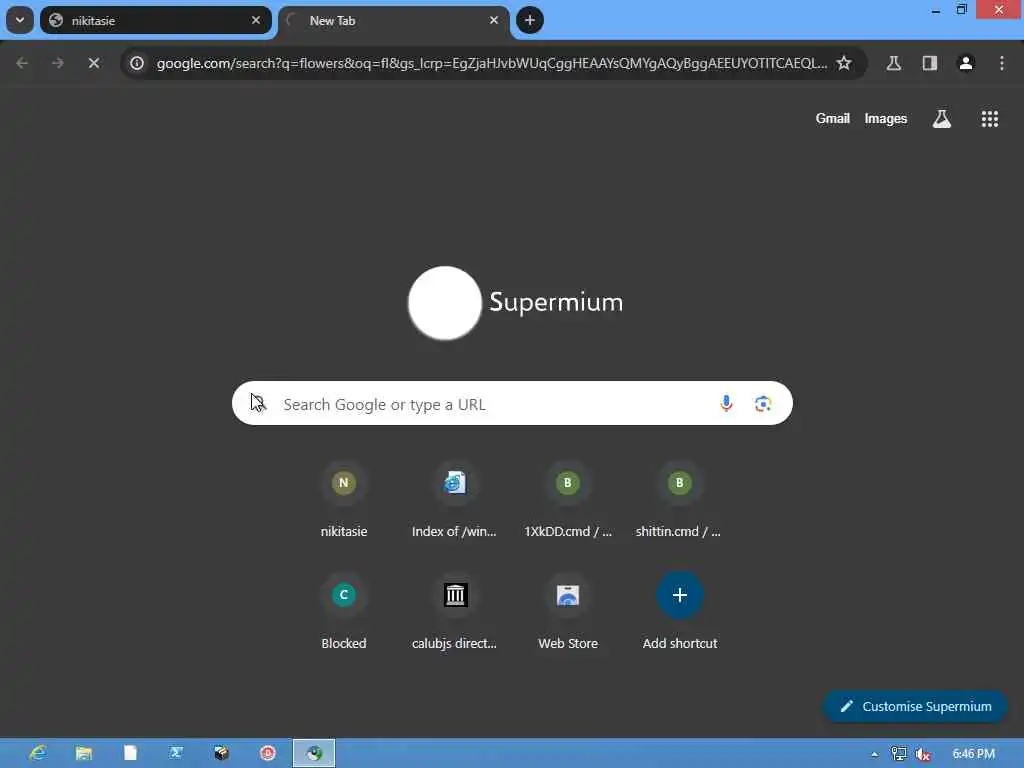
Task: Show hidden system tray icons
Action: click(874, 754)
